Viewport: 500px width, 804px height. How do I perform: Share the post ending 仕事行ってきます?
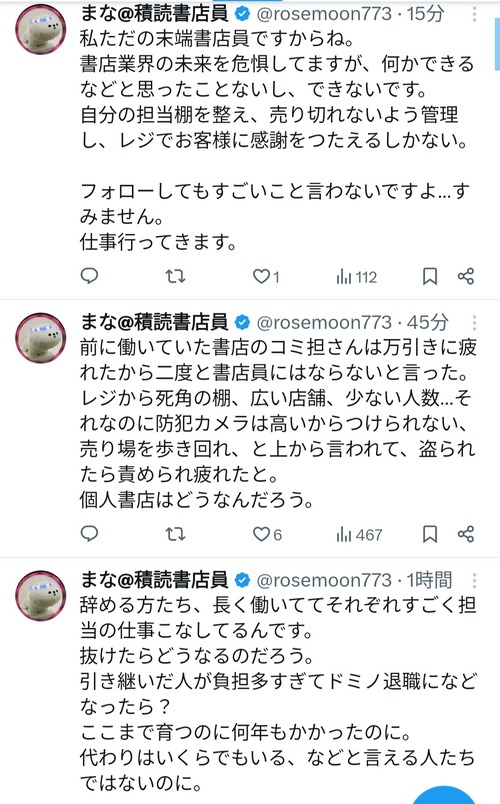(x=466, y=276)
